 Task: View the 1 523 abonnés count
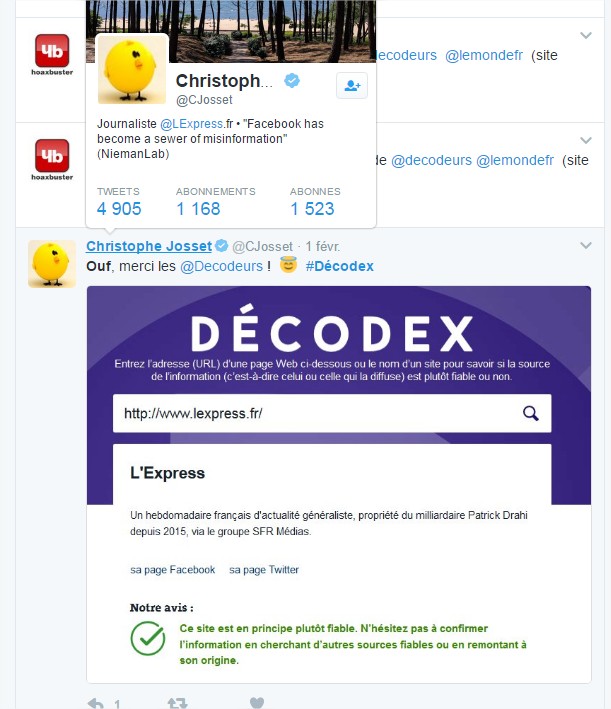click(312, 208)
